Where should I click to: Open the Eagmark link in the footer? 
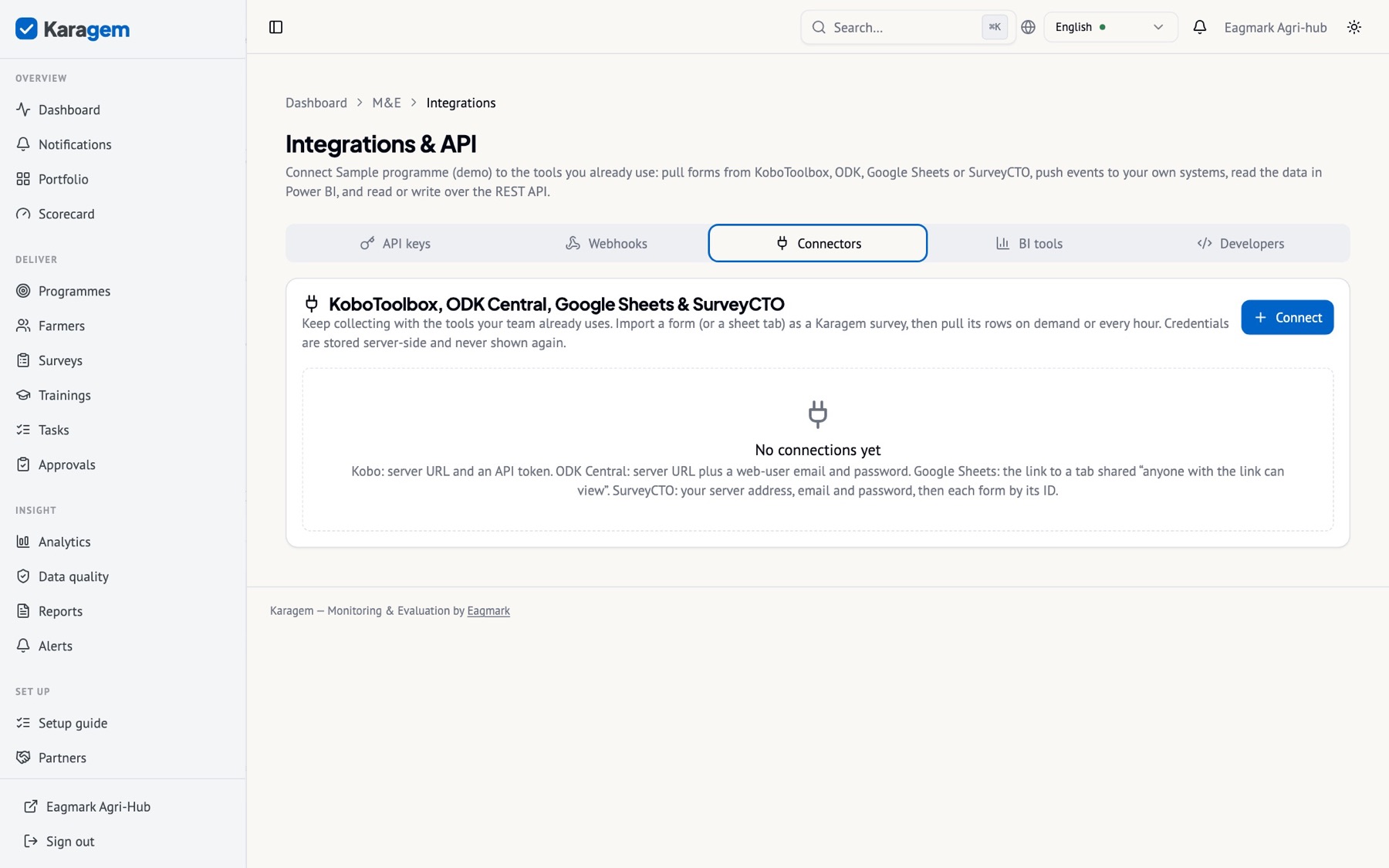(x=488, y=610)
